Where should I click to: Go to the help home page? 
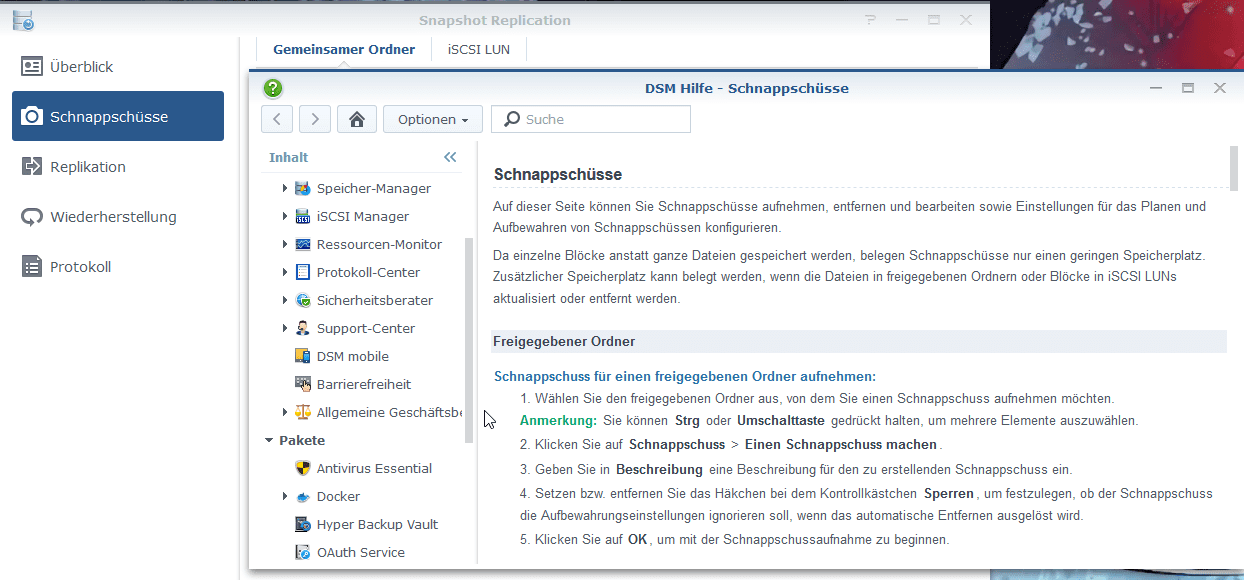pyautogui.click(x=356, y=119)
